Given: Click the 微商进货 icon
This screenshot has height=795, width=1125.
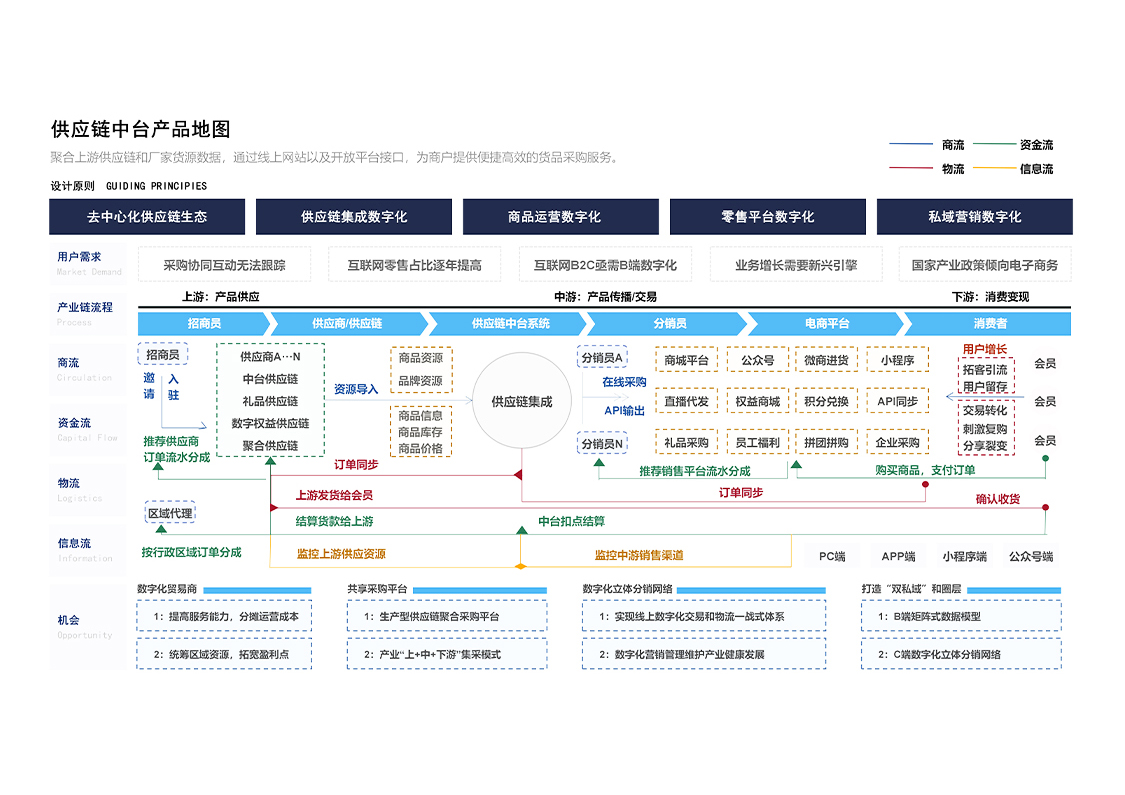Looking at the screenshot, I should click(x=827, y=359).
